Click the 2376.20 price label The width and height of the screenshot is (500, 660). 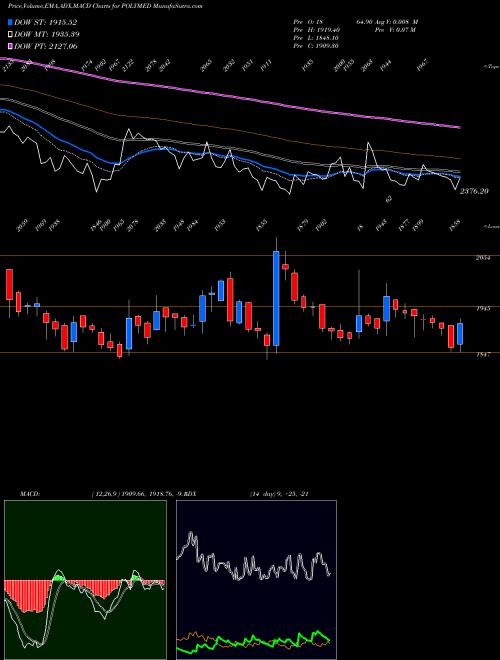coord(474,191)
